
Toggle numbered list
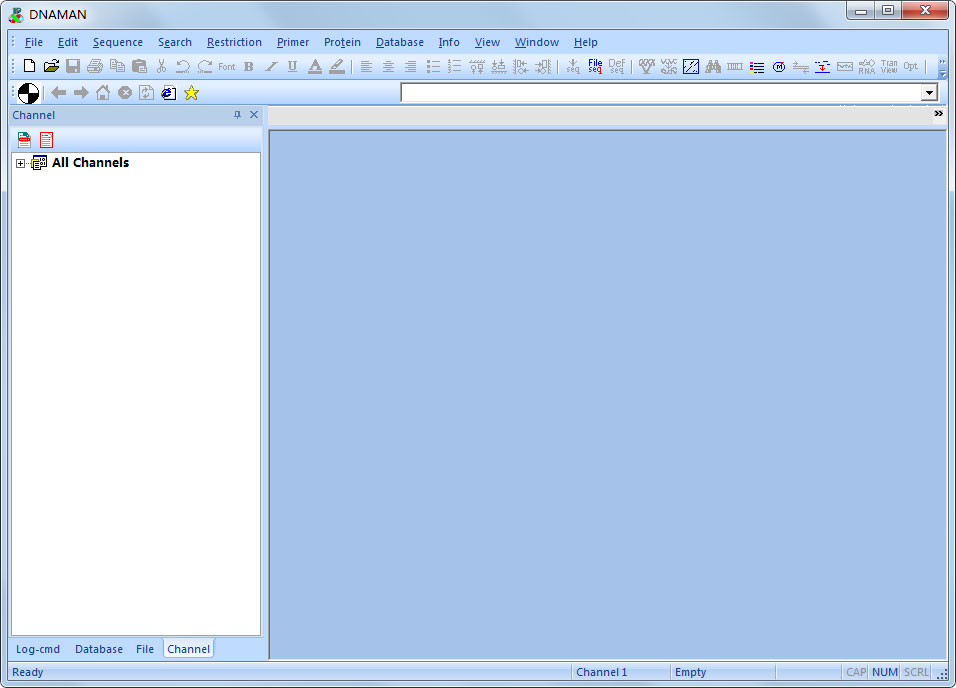pos(455,66)
